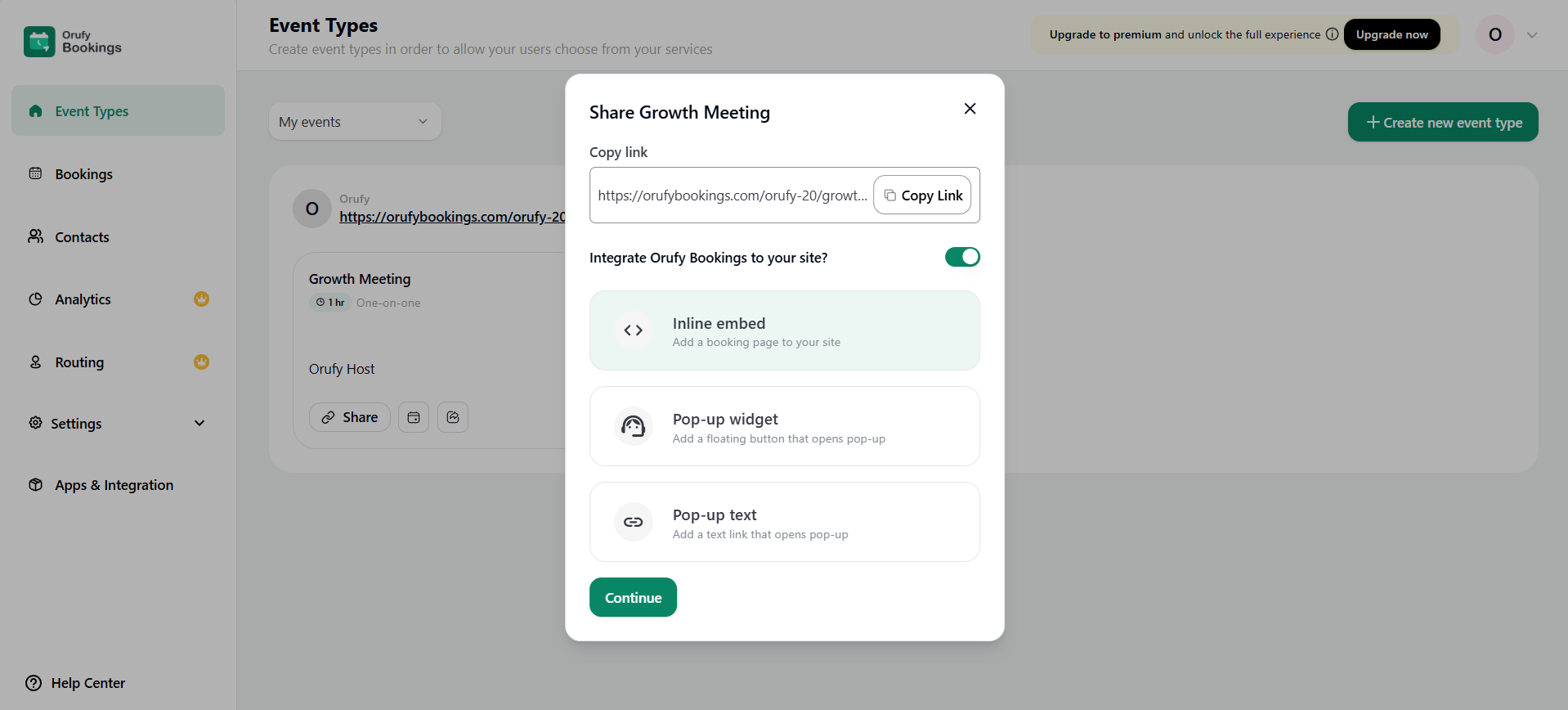
Task: Click the info icon in upgrade banner
Action: (1332, 34)
